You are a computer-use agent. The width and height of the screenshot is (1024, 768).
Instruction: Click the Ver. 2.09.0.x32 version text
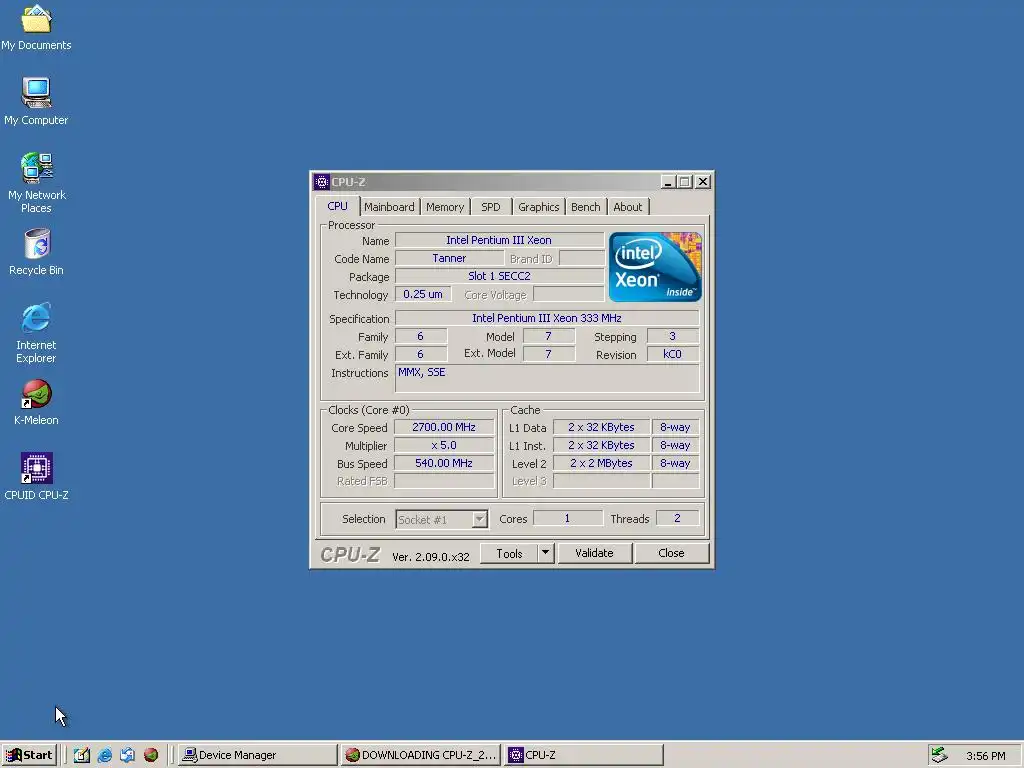431,557
